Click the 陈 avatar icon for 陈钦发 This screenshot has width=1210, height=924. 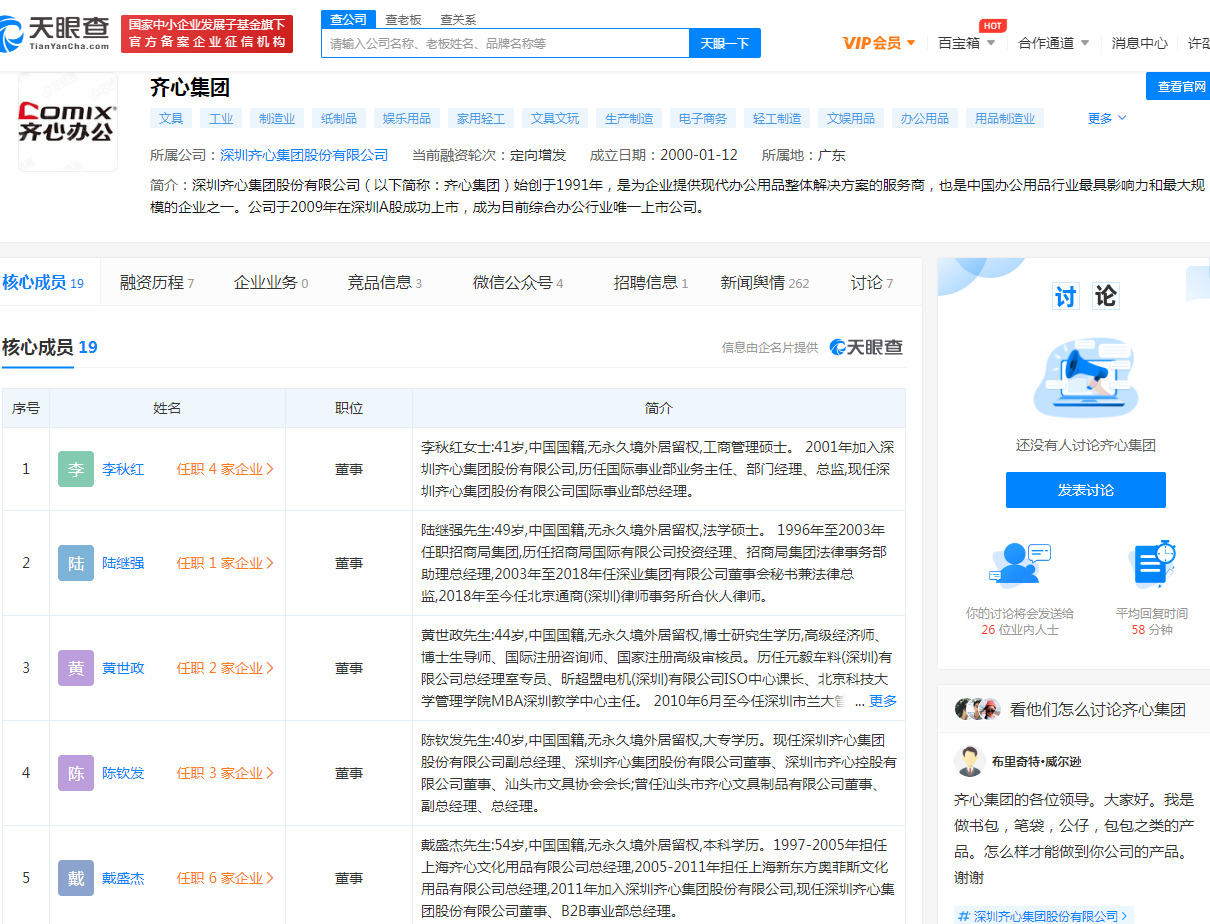pos(76,773)
